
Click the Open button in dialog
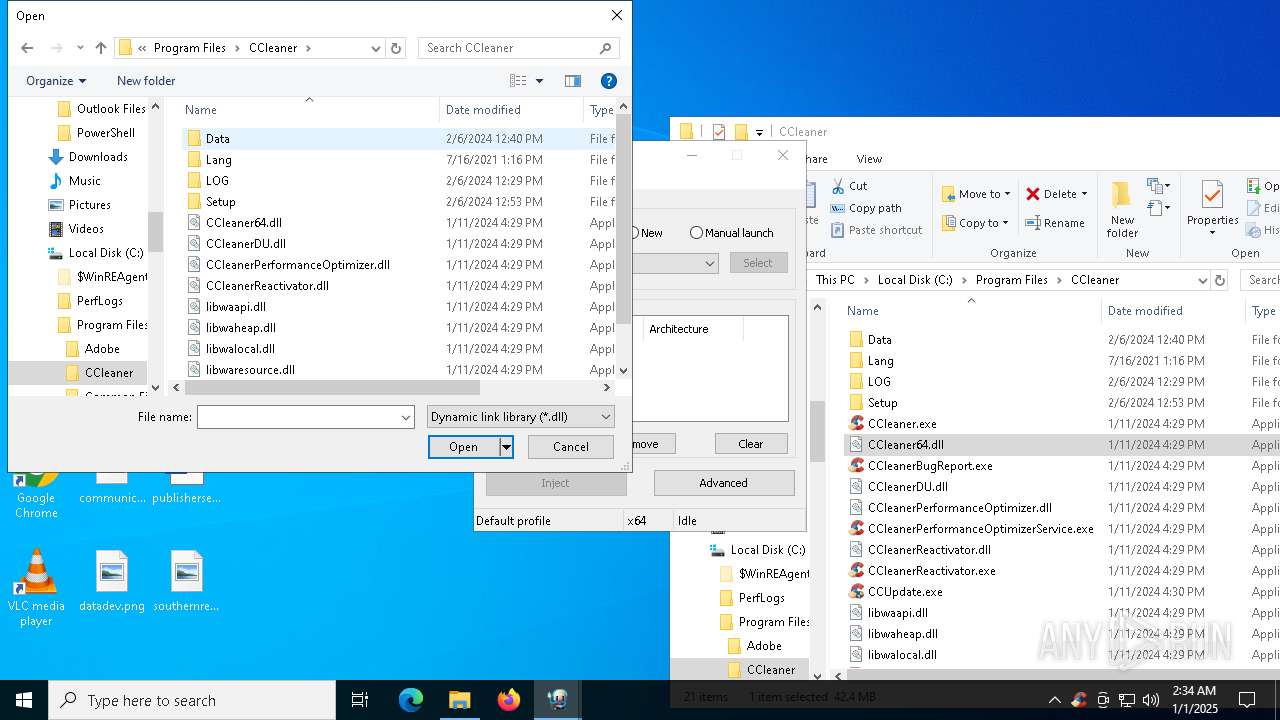coord(464,447)
